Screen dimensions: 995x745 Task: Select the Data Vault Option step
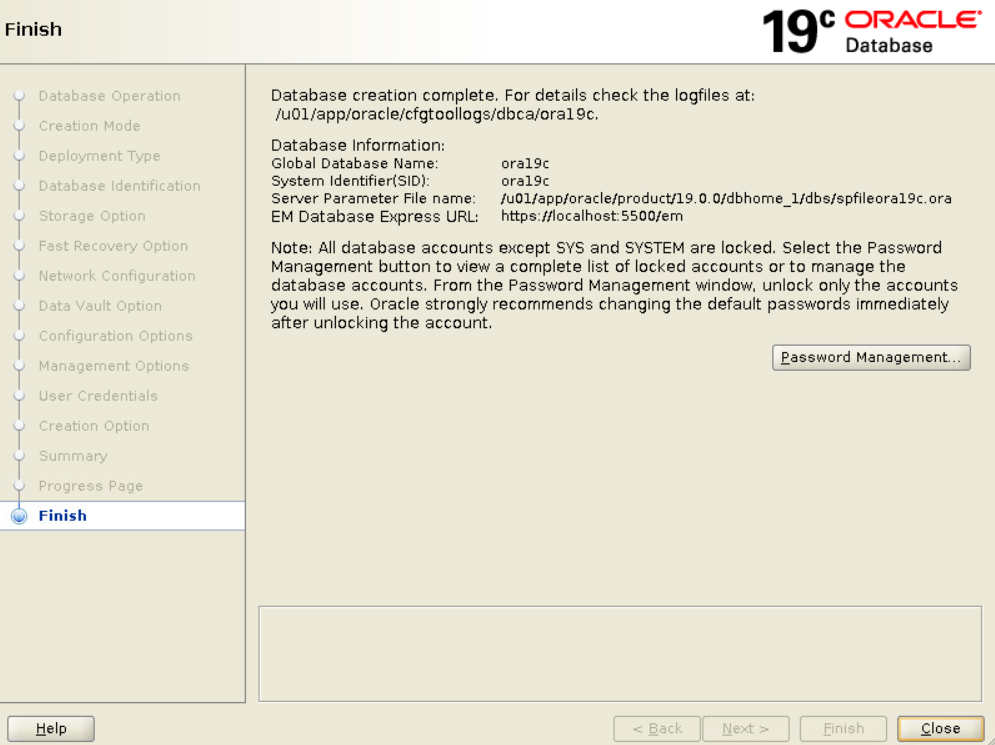tap(100, 306)
